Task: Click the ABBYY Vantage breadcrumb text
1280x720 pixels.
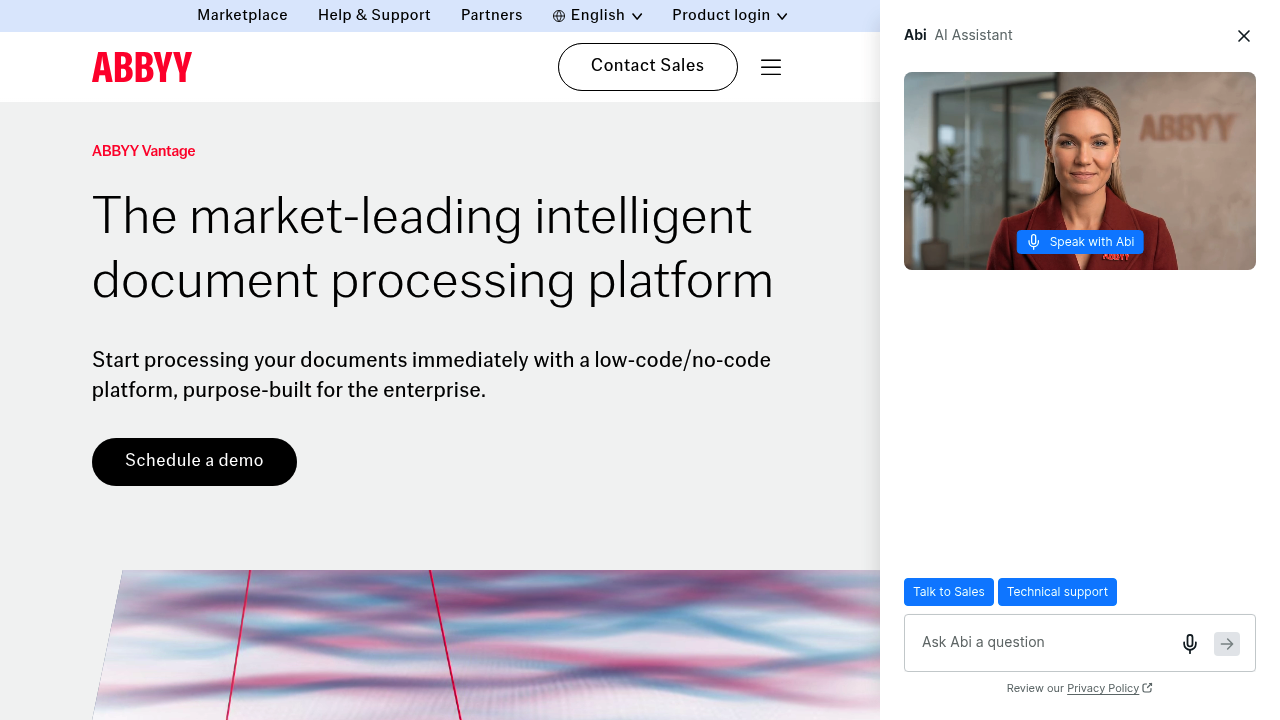Action: tap(144, 151)
